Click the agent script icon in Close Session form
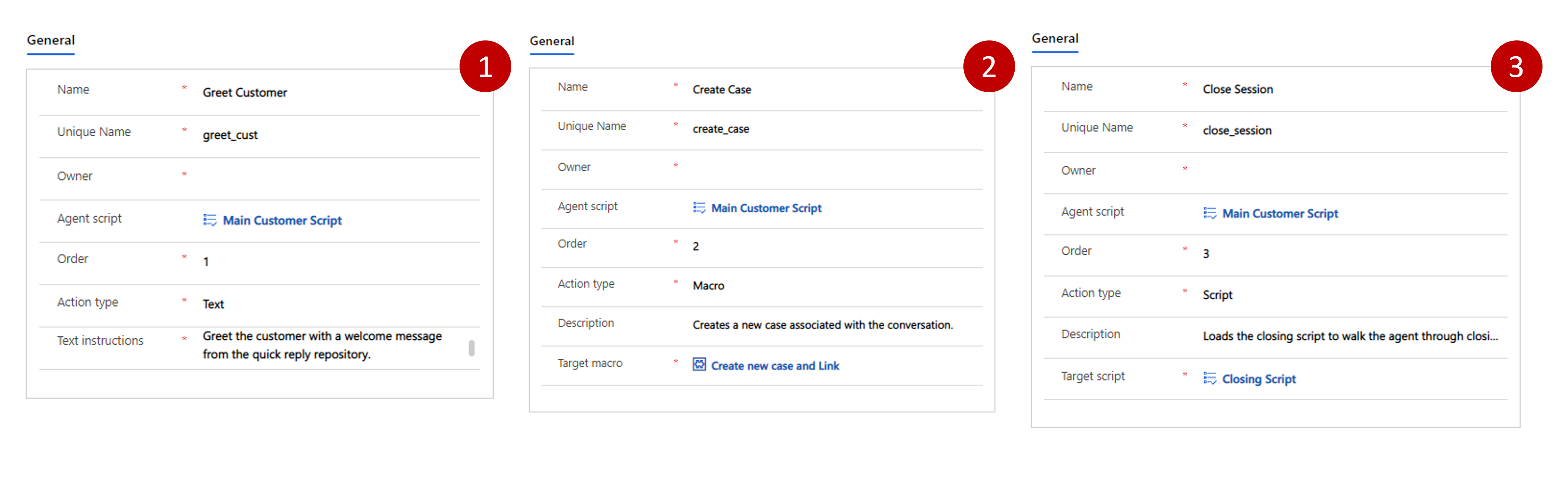The width and height of the screenshot is (1568, 489). (x=1210, y=213)
